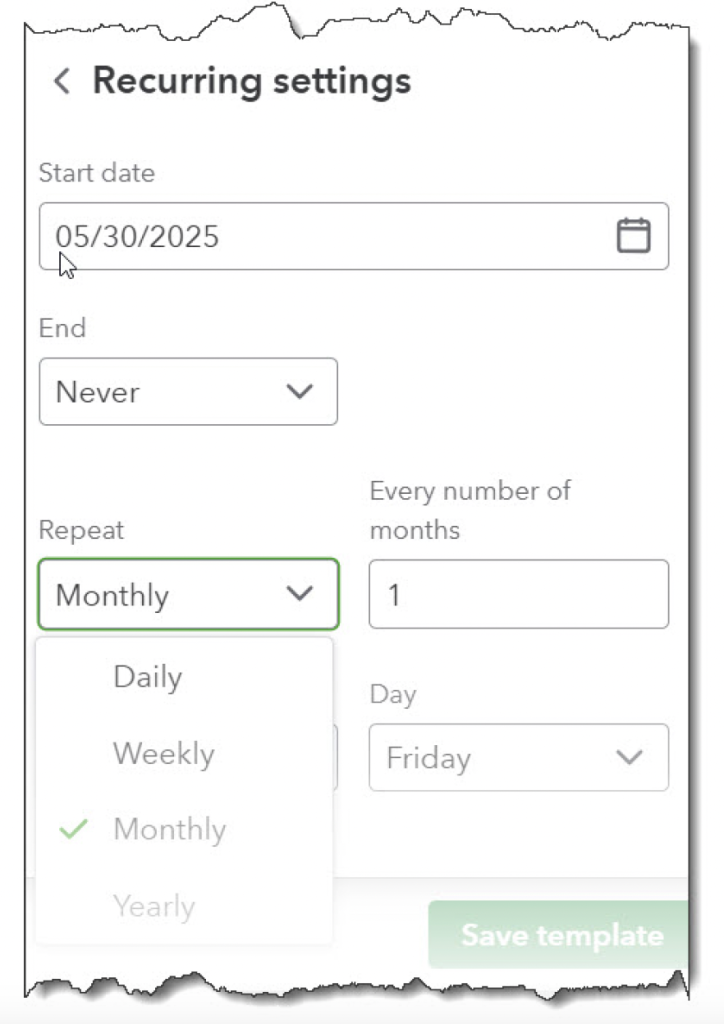Click the Start date label
Screen dimensions: 724x1024
[x=97, y=173]
